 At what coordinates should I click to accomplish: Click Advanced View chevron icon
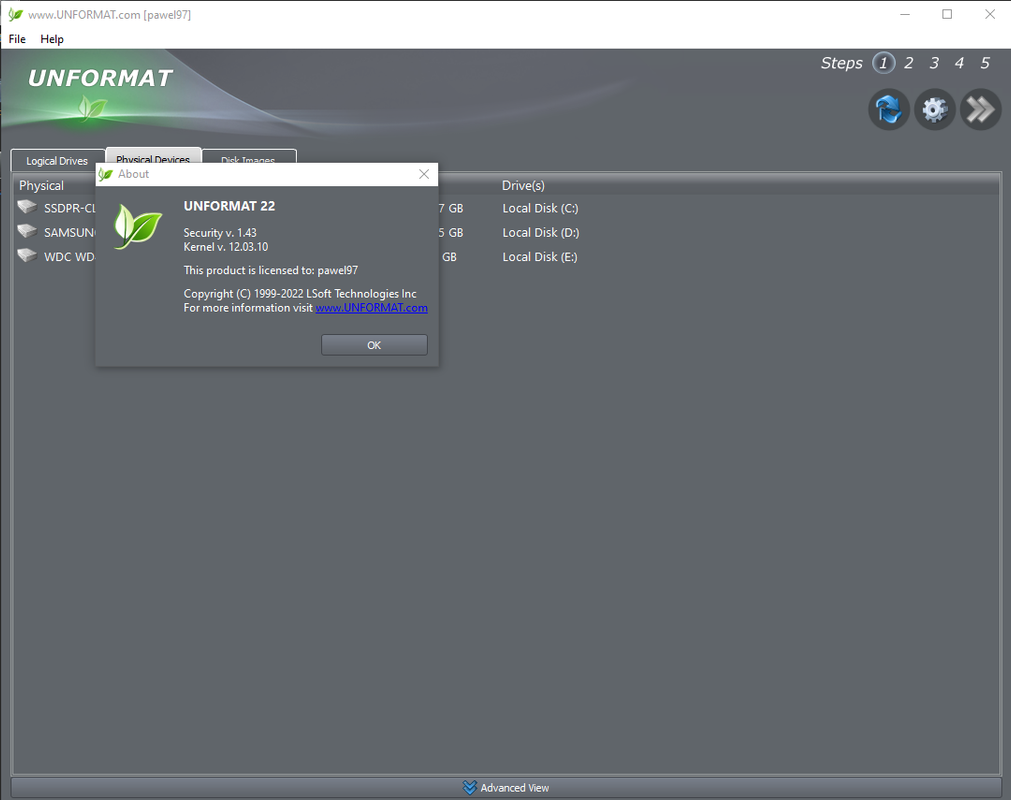tap(469, 788)
